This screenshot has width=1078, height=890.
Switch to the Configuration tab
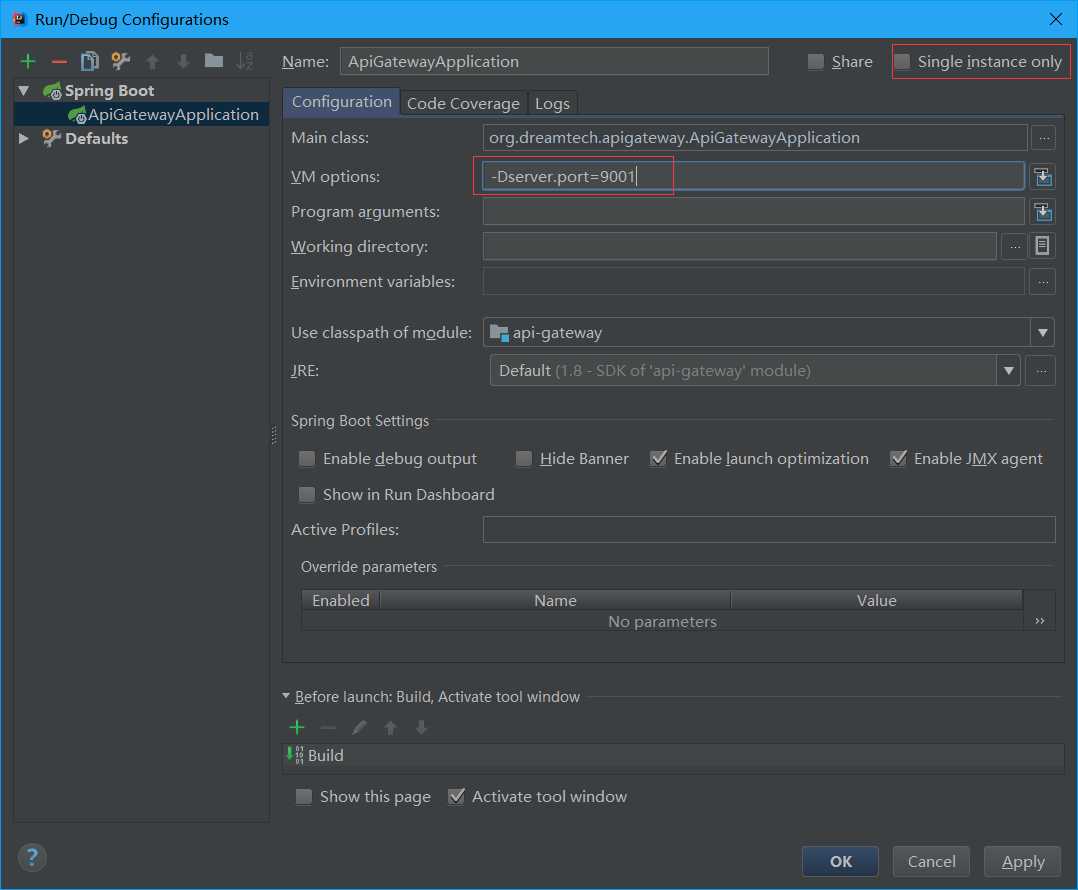pos(342,102)
